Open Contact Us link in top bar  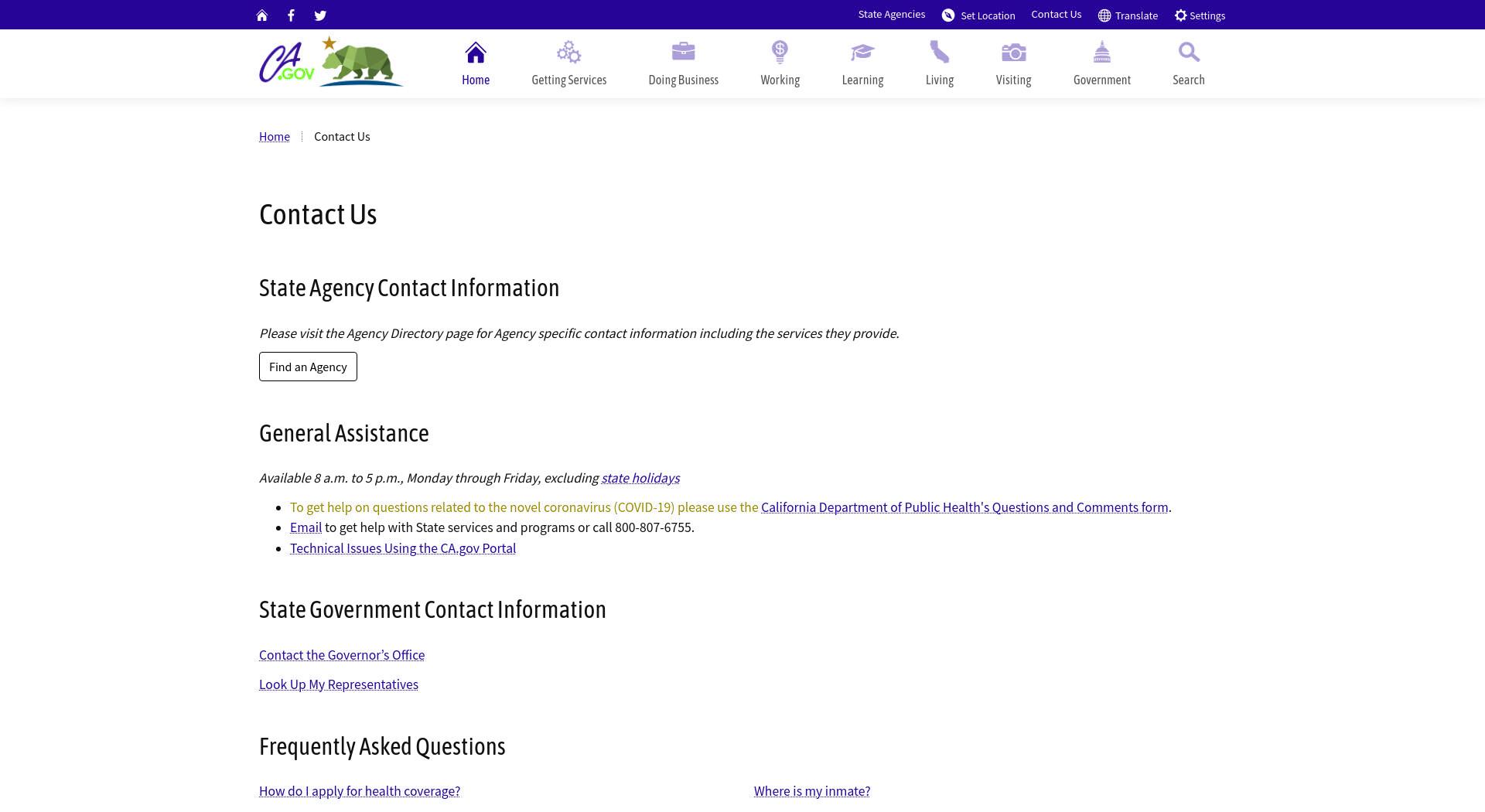coord(1056,15)
